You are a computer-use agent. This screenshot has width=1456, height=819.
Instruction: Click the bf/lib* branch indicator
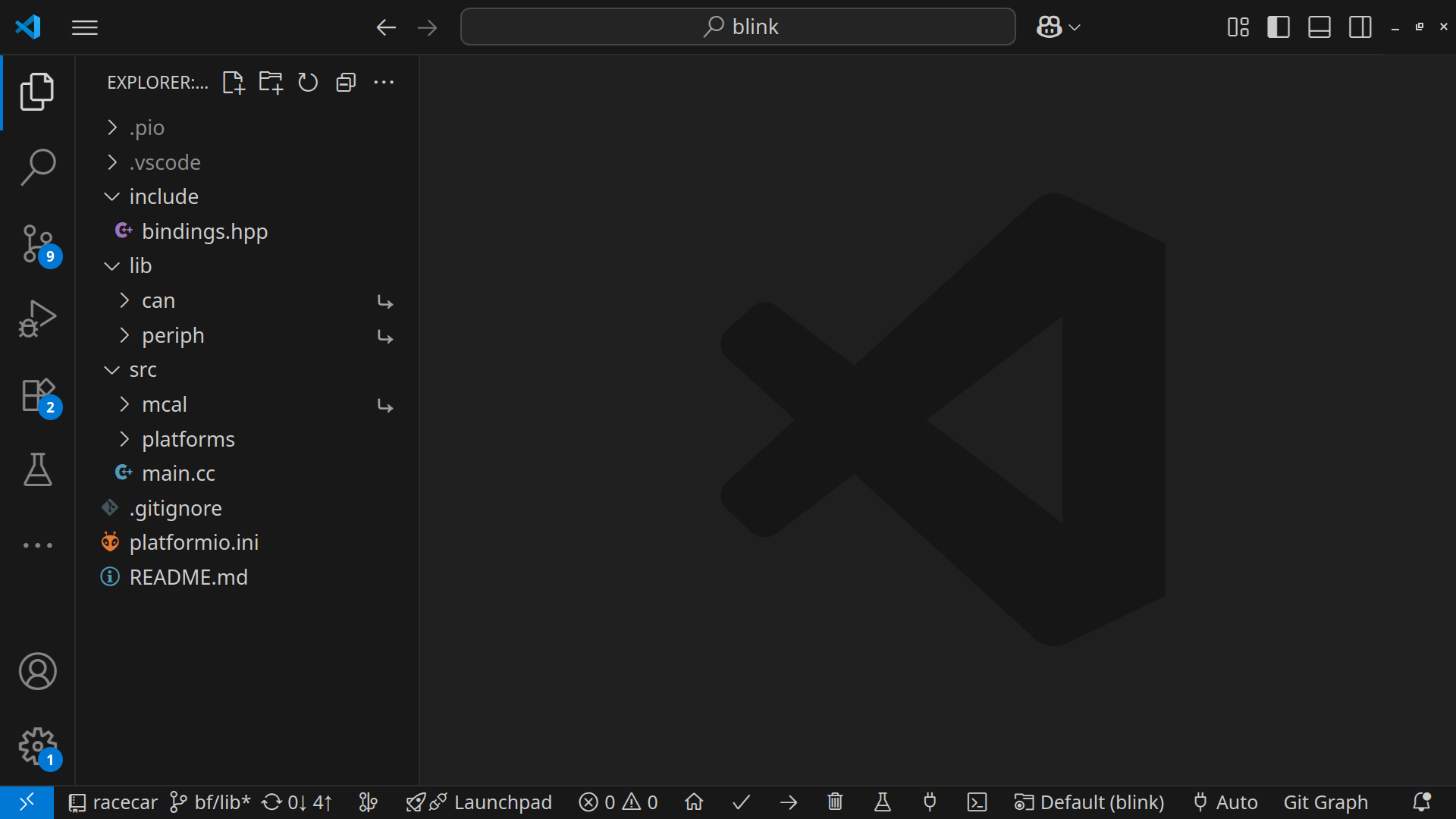pos(210,802)
